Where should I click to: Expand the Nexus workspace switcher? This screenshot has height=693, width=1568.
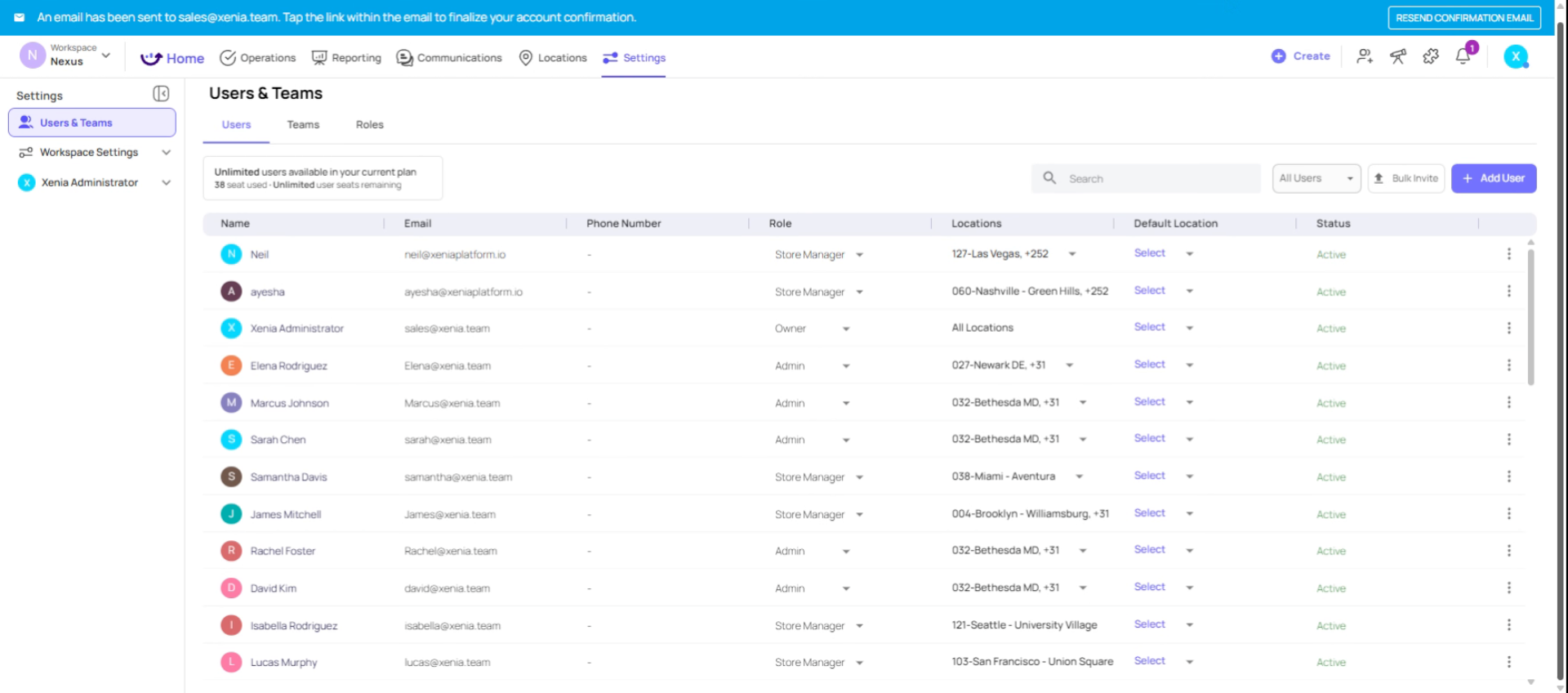(x=105, y=56)
